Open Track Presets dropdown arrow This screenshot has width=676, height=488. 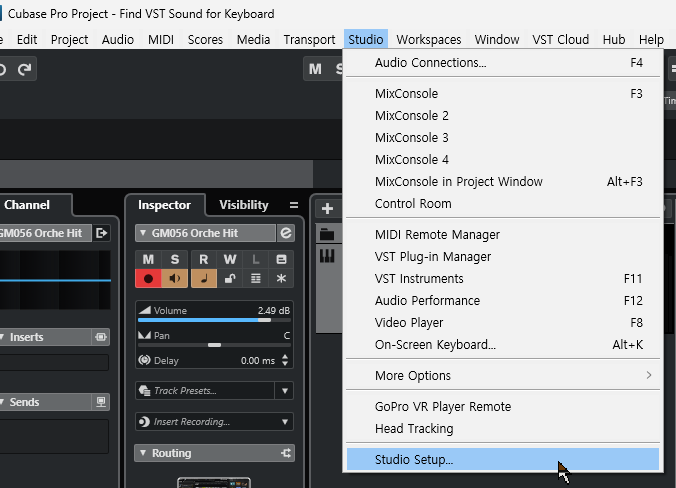coord(285,391)
